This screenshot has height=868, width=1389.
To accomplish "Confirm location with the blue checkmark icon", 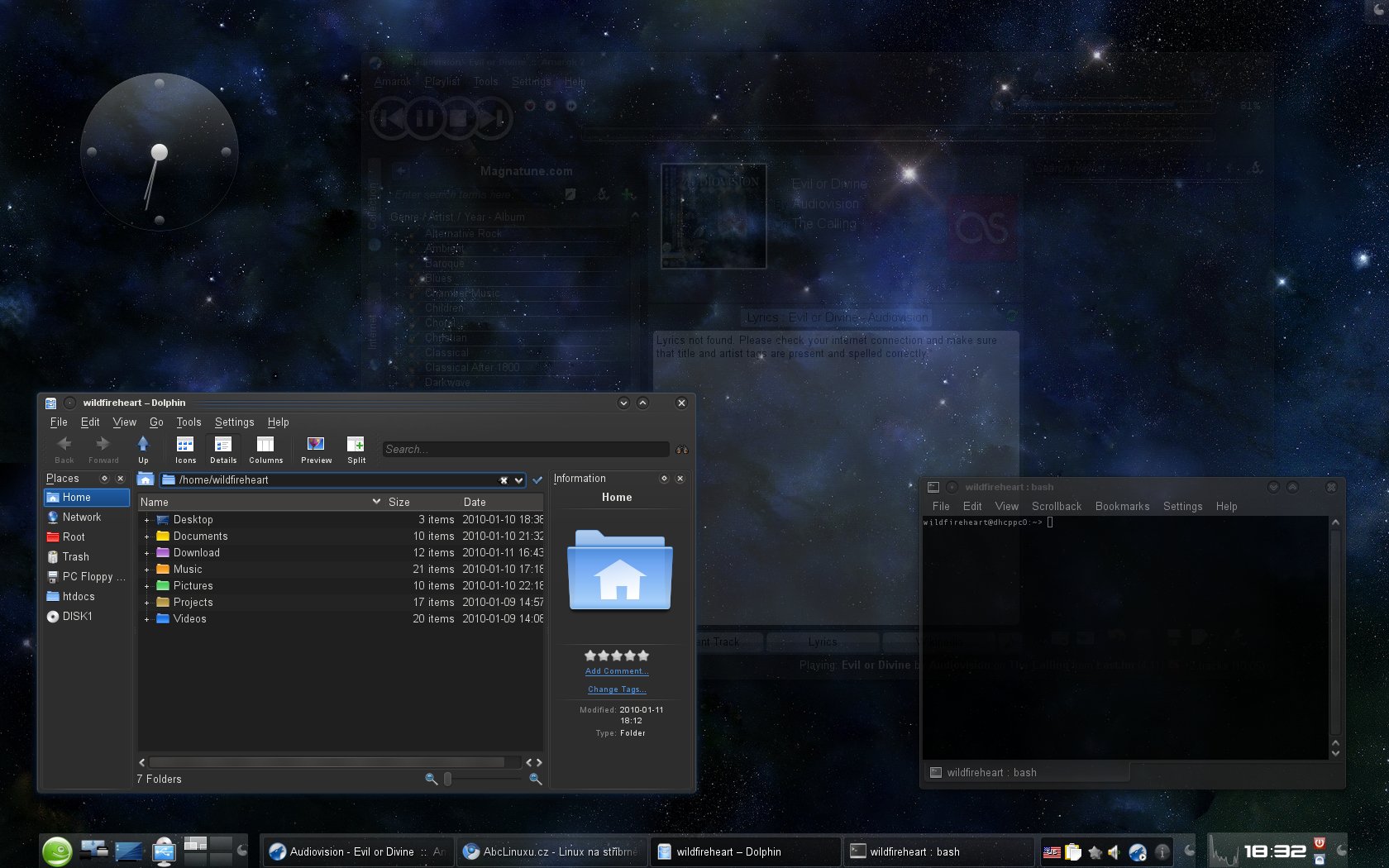I will (x=537, y=479).
